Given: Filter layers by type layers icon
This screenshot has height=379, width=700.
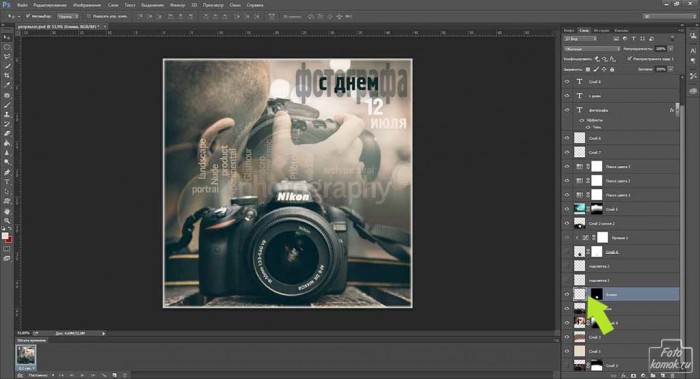Looking at the screenshot, I should 634,39.
